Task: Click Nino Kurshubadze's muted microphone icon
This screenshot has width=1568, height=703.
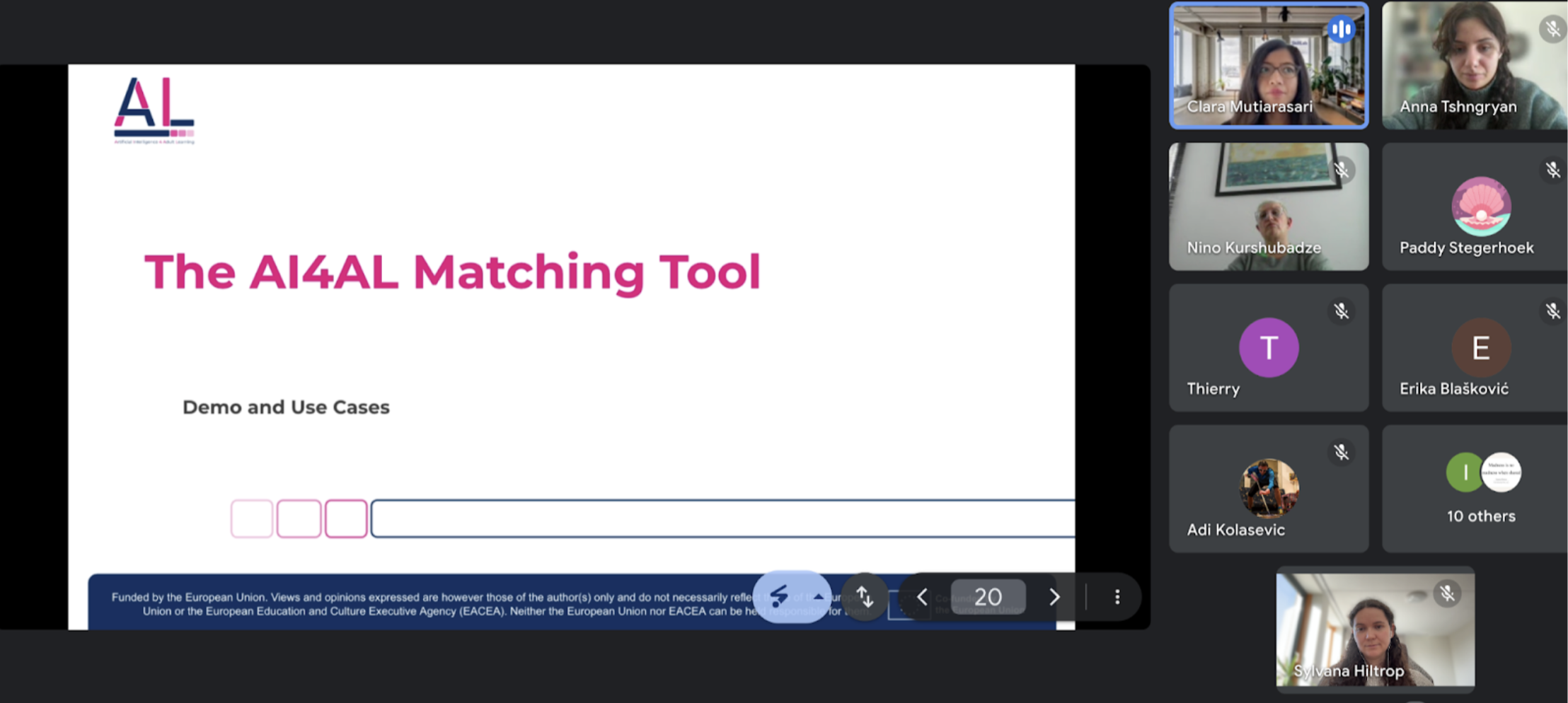Action: tap(1341, 170)
